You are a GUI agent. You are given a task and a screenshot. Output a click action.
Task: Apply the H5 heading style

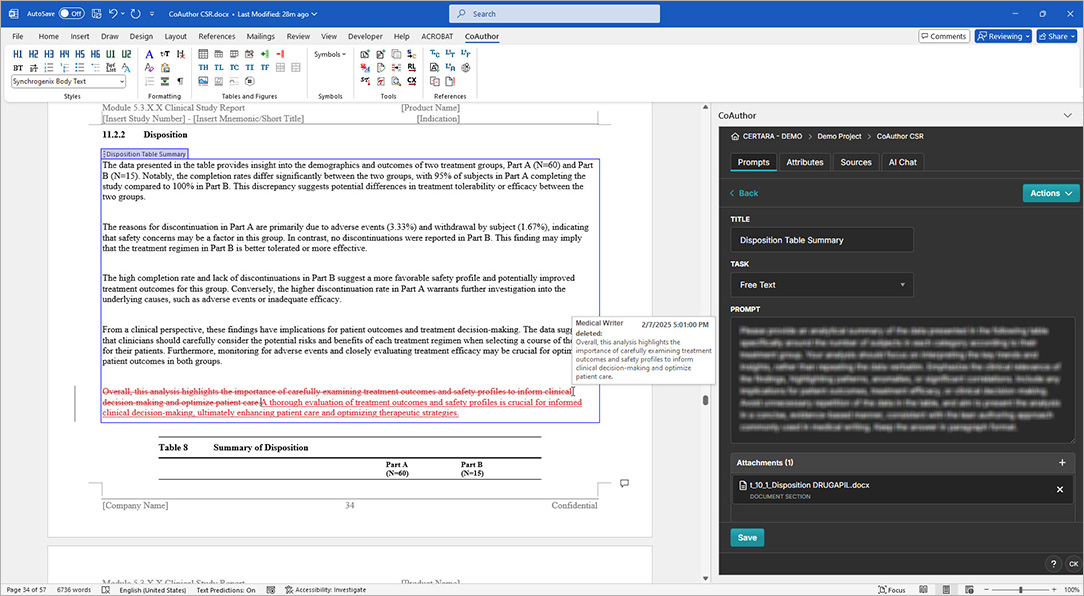(x=80, y=54)
